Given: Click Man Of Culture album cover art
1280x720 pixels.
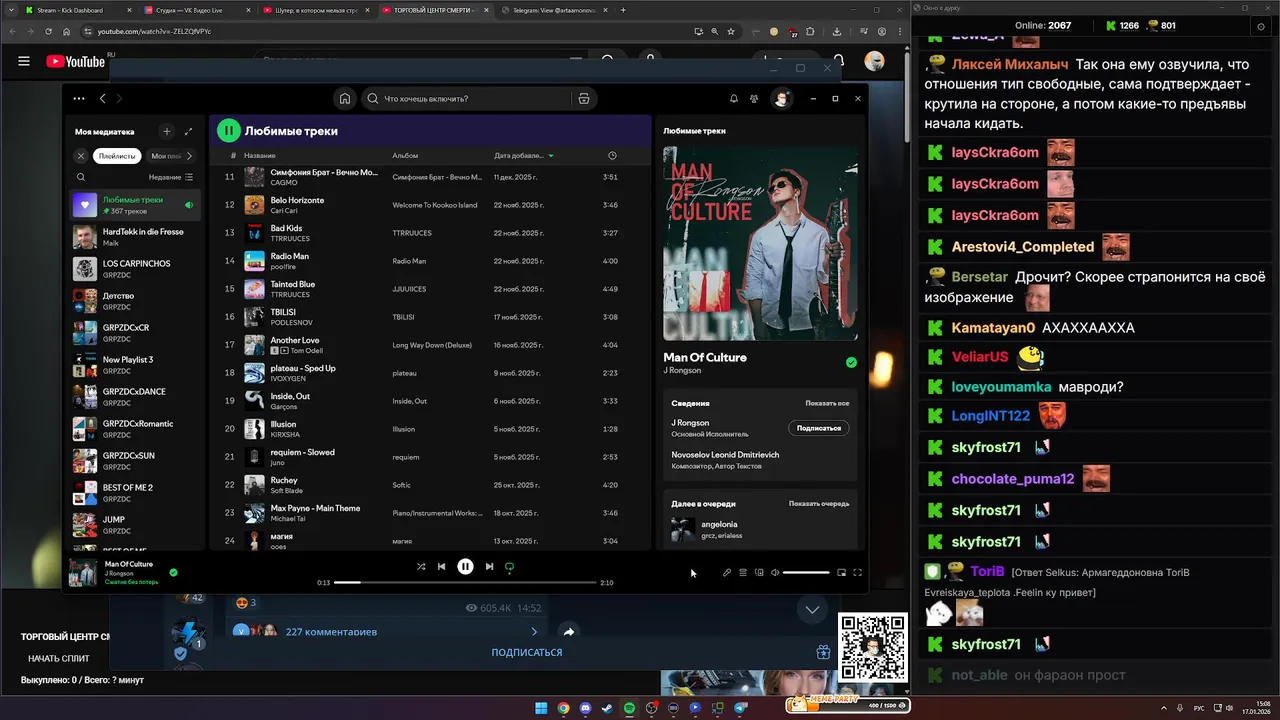Looking at the screenshot, I should 760,243.
